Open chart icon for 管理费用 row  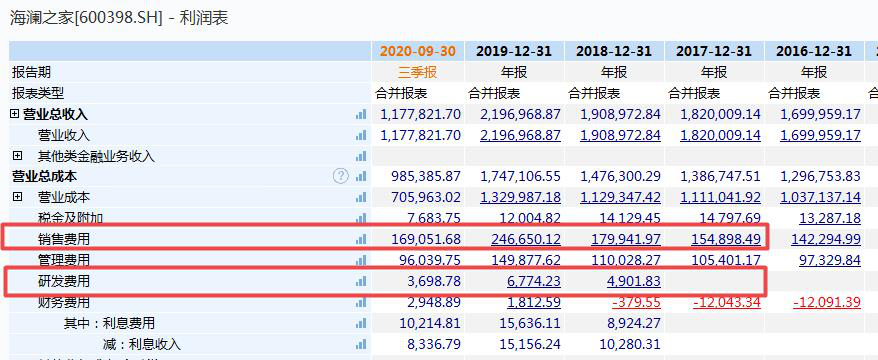pyautogui.click(x=361, y=260)
